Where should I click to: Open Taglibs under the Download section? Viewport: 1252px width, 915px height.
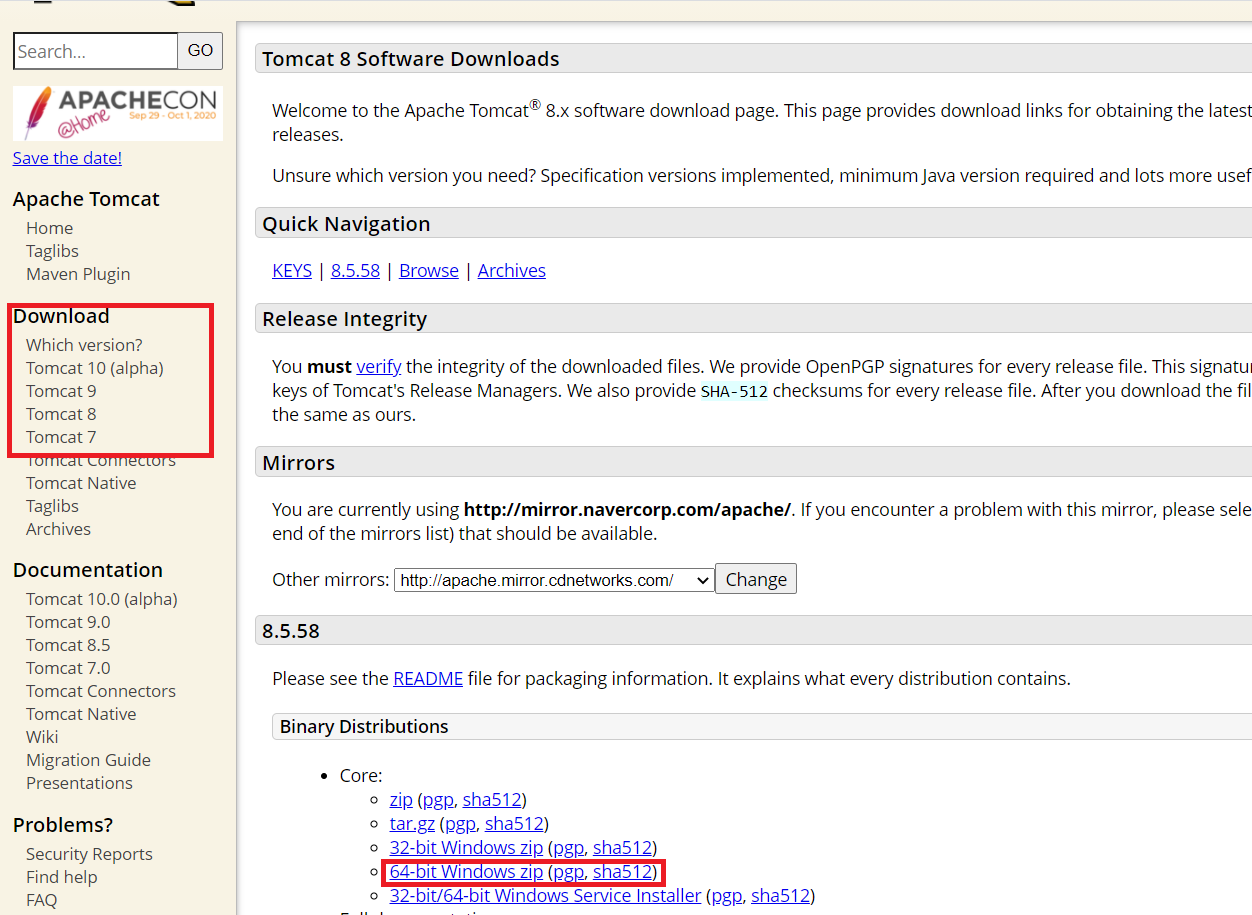[x=52, y=506]
